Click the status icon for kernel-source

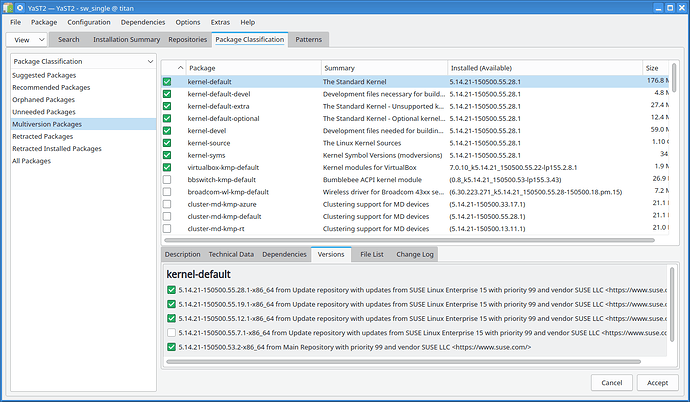168,143
